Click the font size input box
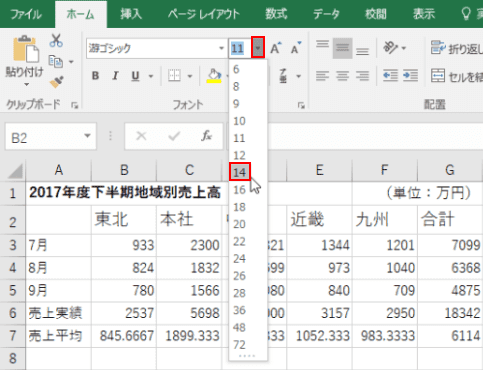 [240, 48]
